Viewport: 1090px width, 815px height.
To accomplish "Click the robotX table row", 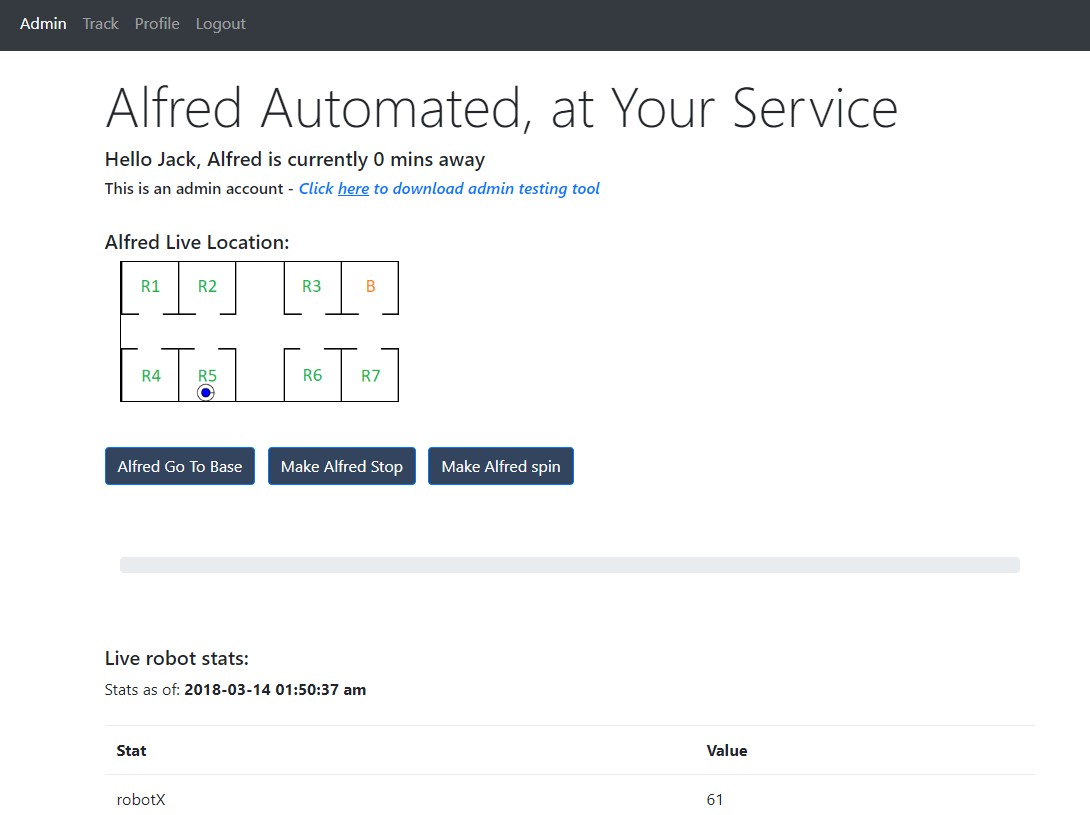I will [569, 799].
